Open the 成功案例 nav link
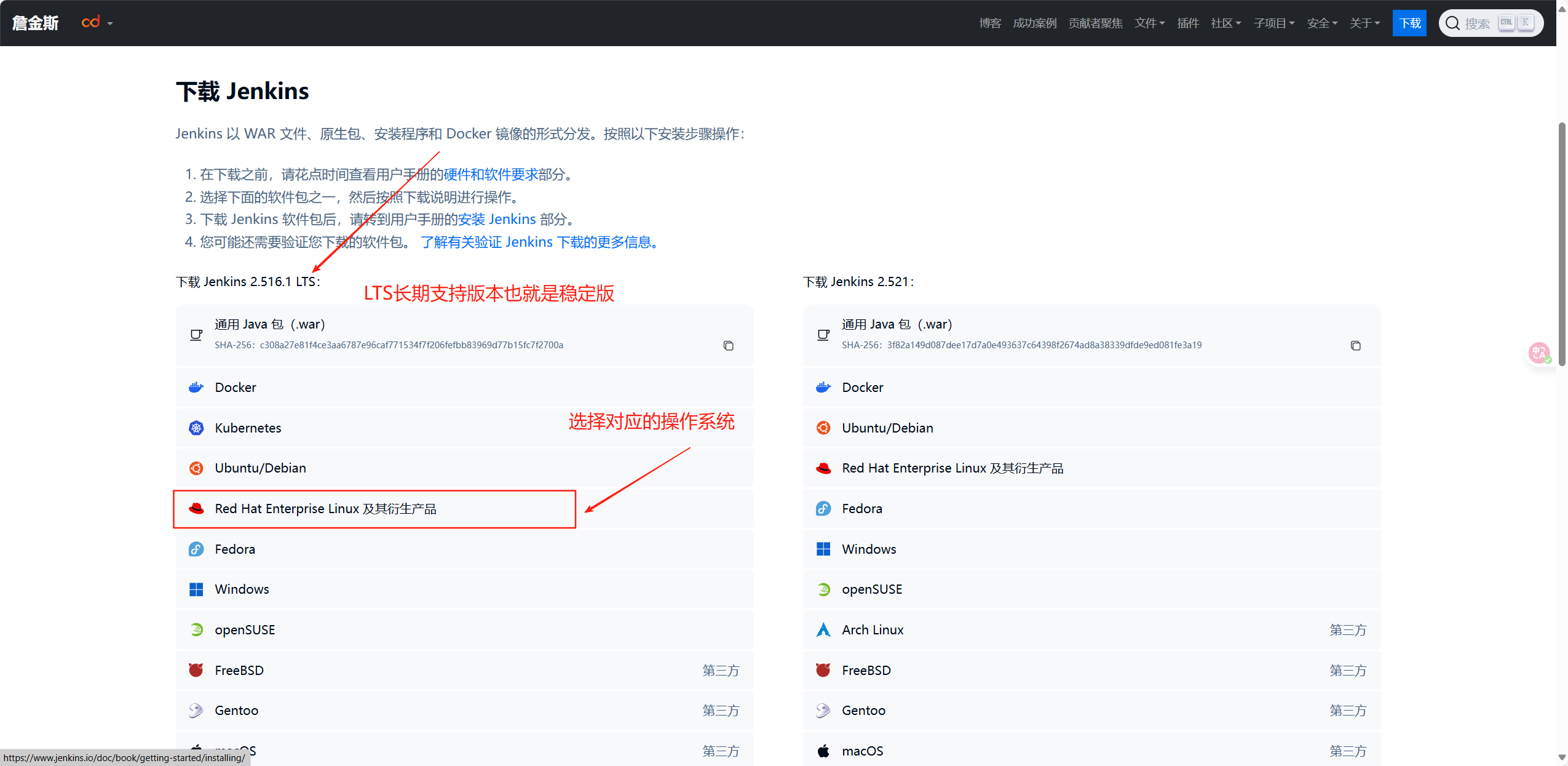The image size is (1568, 766). click(1034, 23)
